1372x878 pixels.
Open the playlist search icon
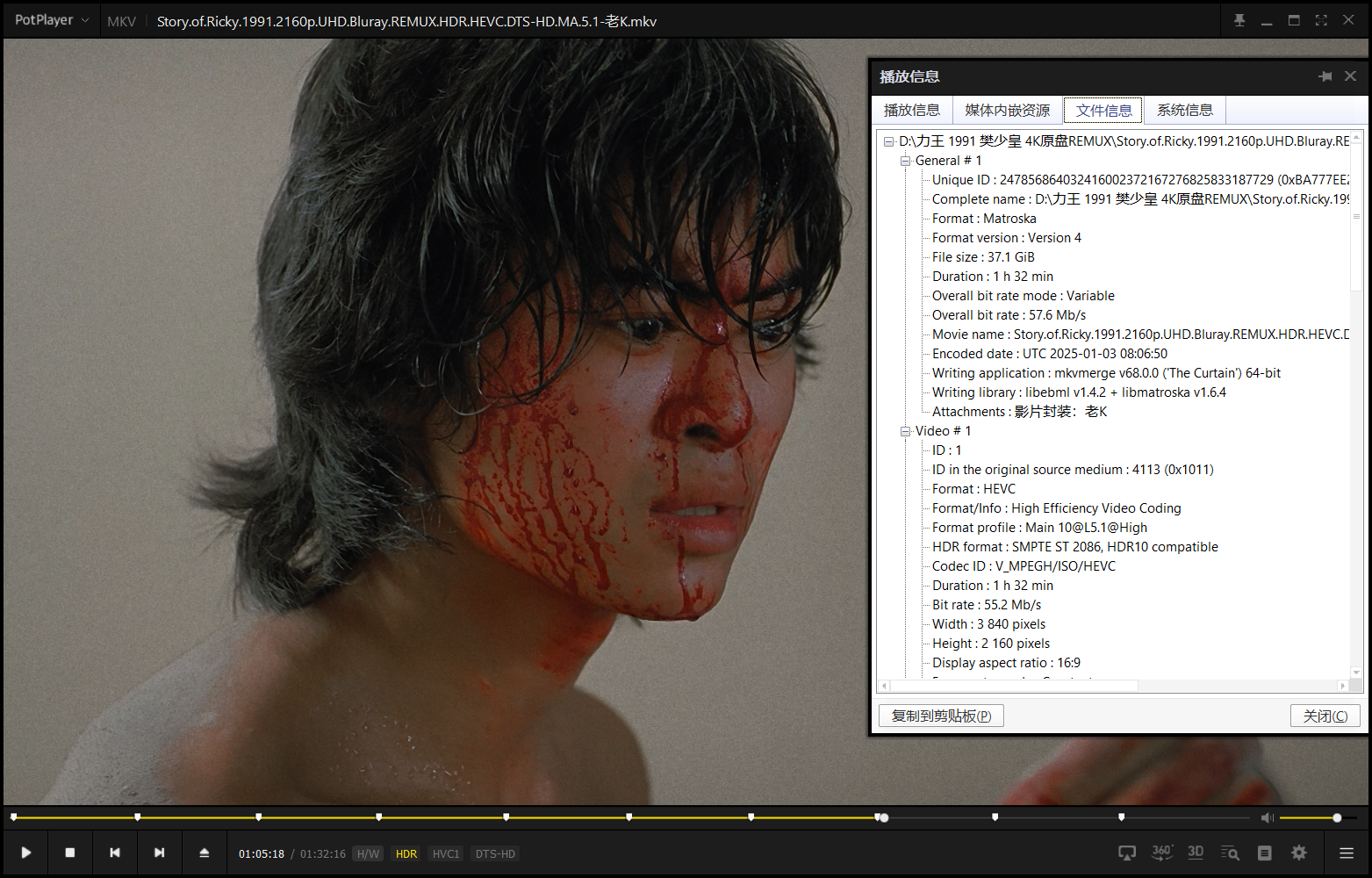(1230, 853)
